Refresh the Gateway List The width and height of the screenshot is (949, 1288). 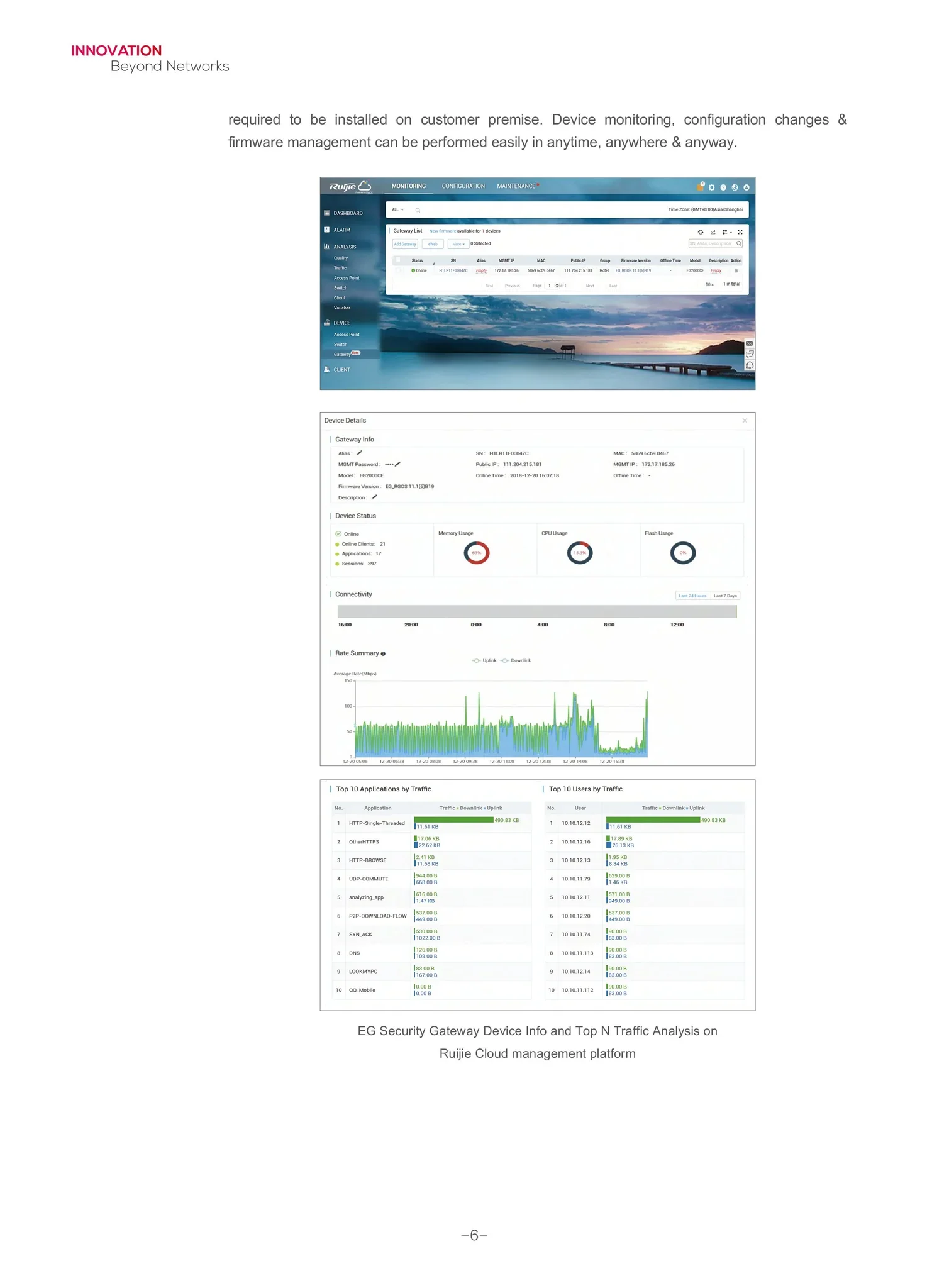click(x=701, y=232)
